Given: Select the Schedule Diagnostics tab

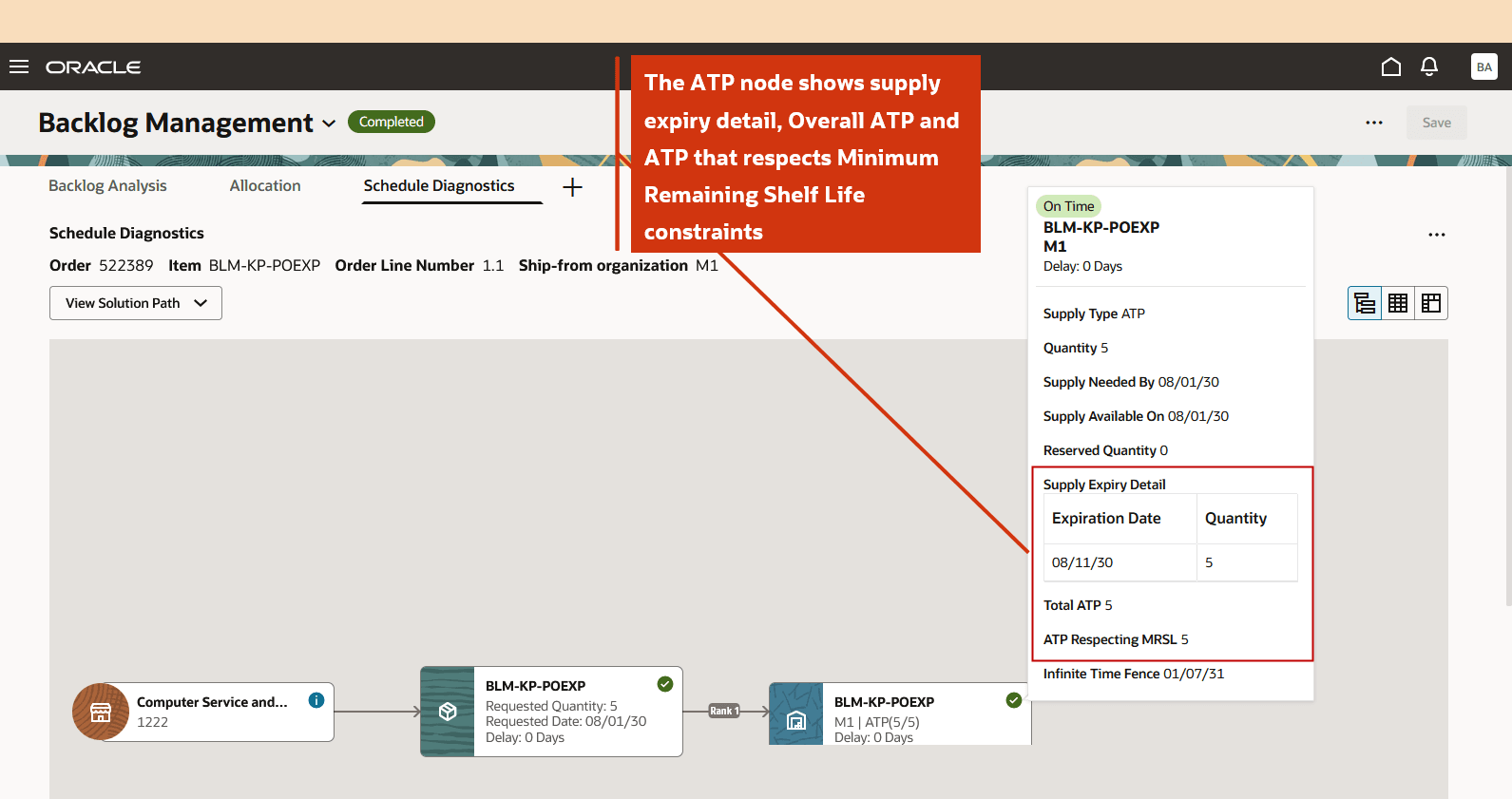Looking at the screenshot, I should tap(439, 185).
